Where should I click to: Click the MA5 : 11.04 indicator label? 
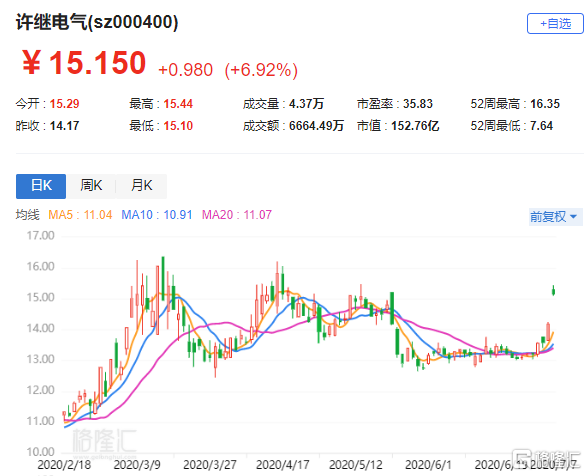pos(80,215)
